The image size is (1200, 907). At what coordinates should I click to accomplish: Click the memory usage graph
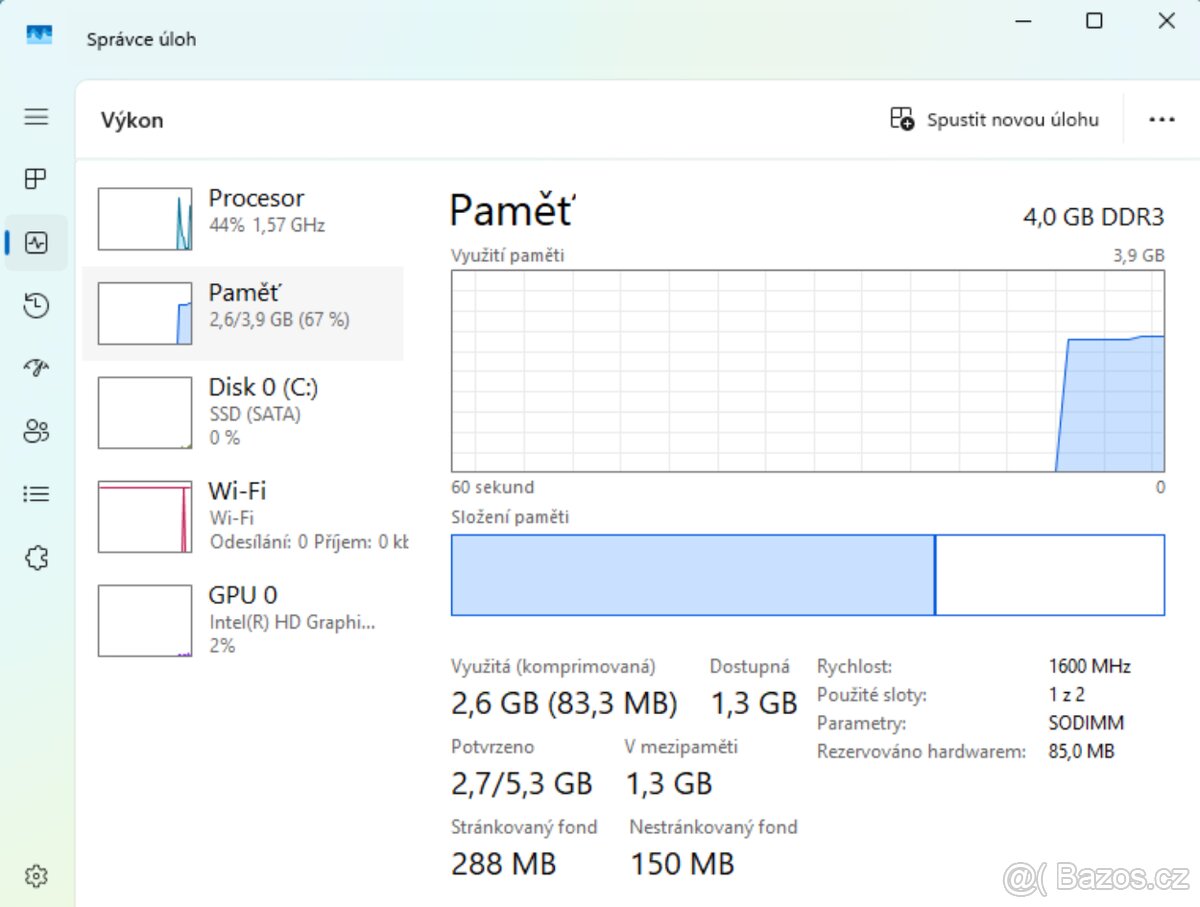pyautogui.click(x=807, y=371)
